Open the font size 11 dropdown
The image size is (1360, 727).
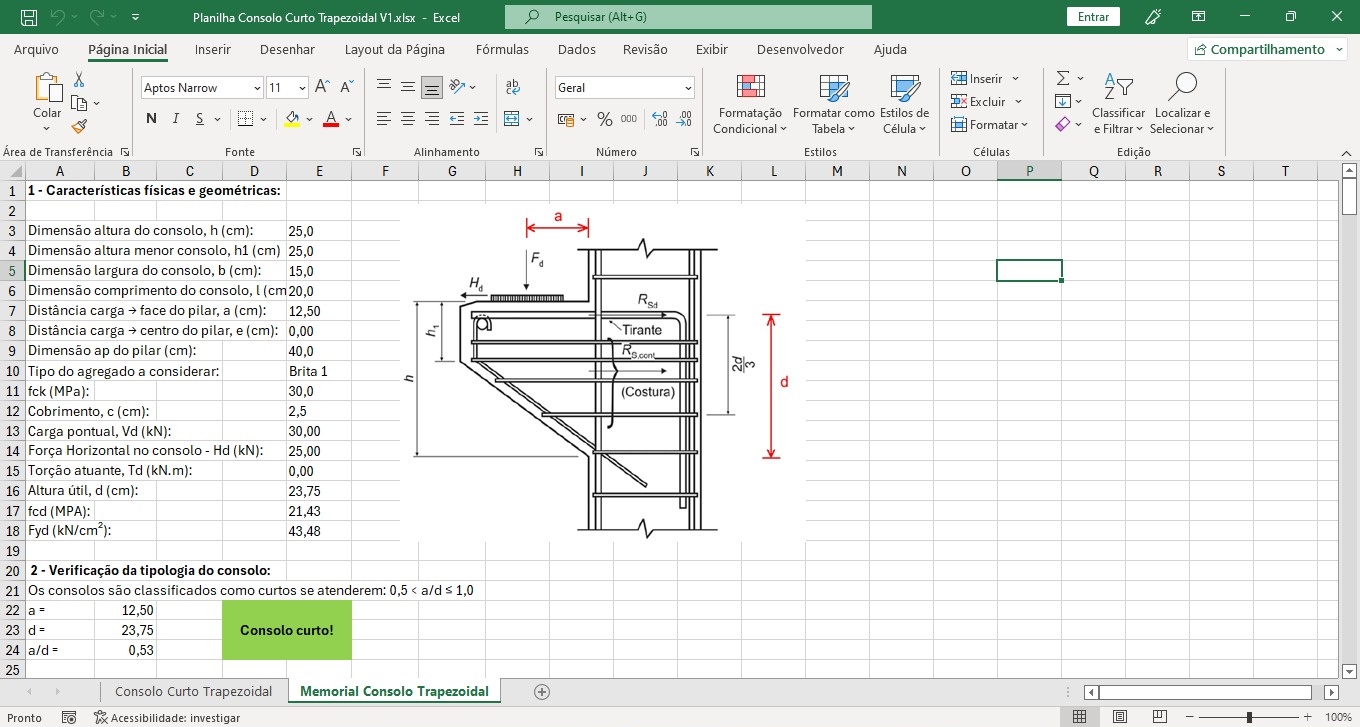tap(302, 88)
